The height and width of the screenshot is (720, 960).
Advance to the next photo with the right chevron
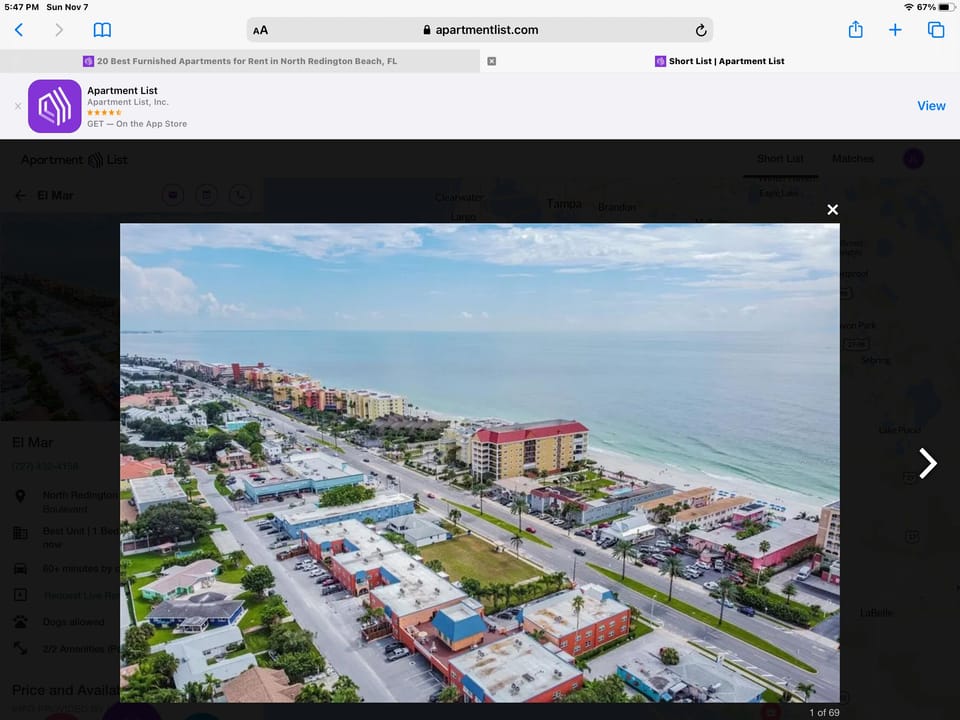pyautogui.click(x=927, y=463)
